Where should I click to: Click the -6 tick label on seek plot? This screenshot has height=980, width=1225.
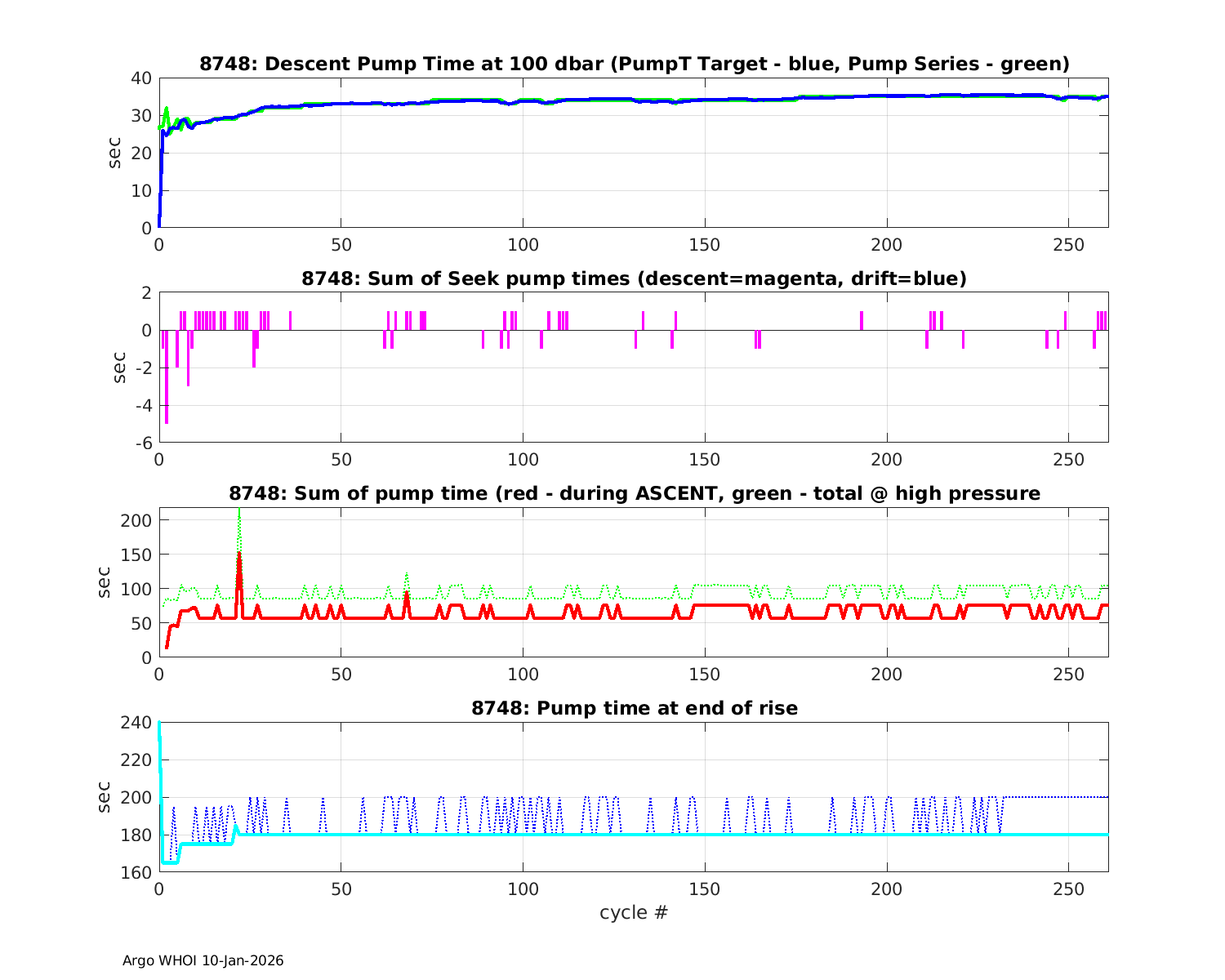[x=142, y=443]
